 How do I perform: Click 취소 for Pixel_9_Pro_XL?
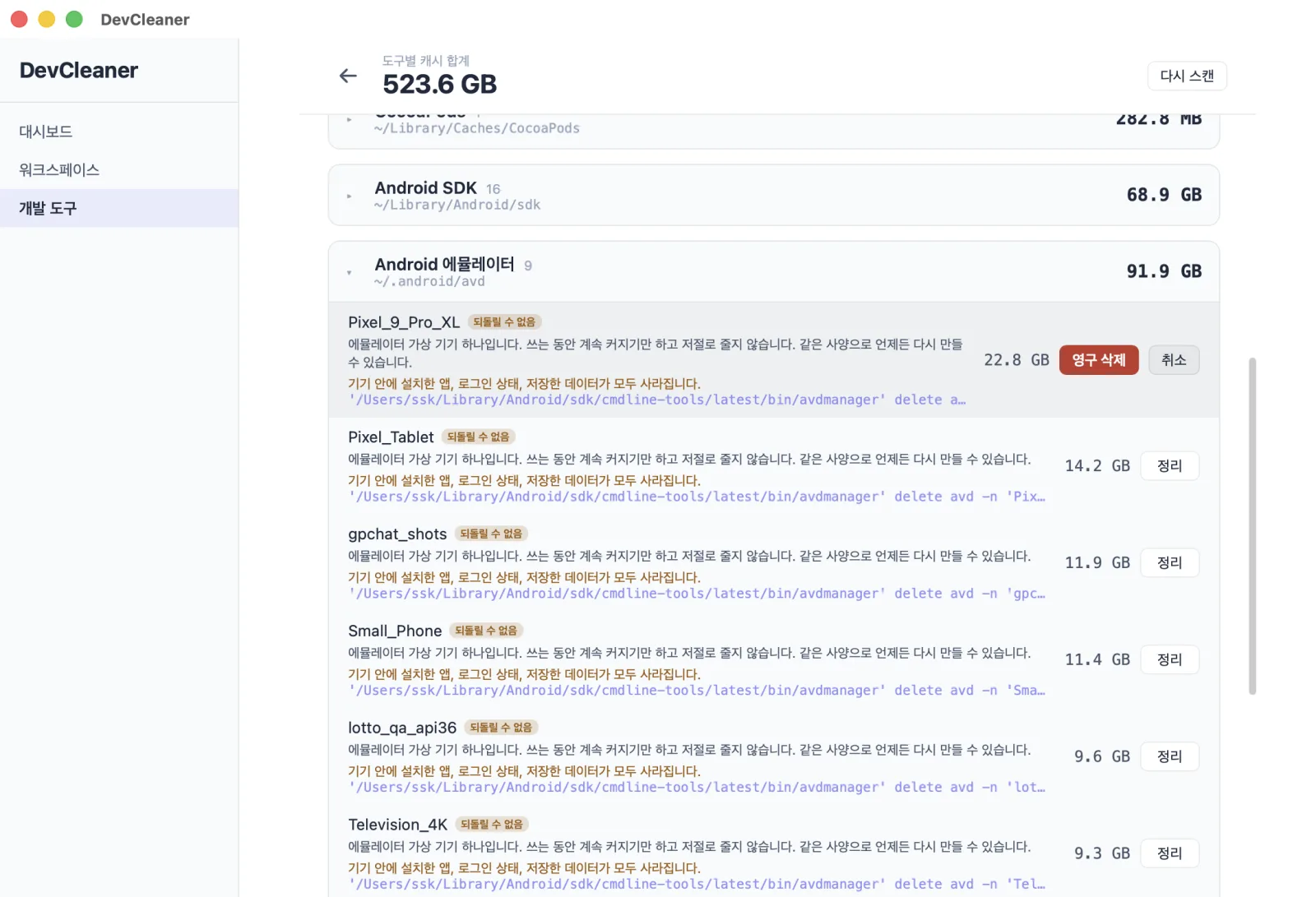(1174, 360)
